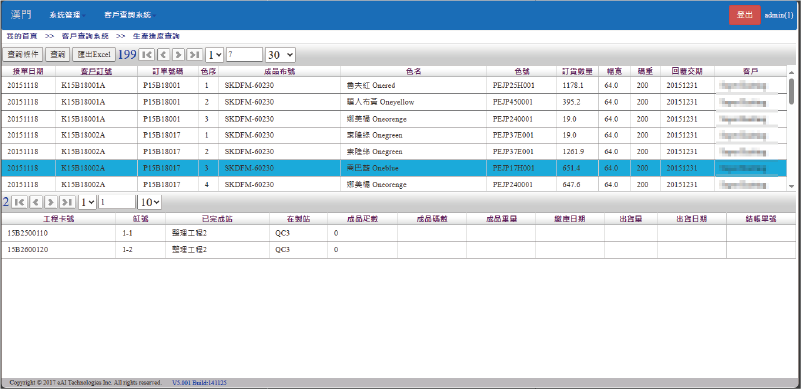This screenshot has height=389, width=801.
Task: Click color code PEJP25H001 cell
Action: pos(522,85)
